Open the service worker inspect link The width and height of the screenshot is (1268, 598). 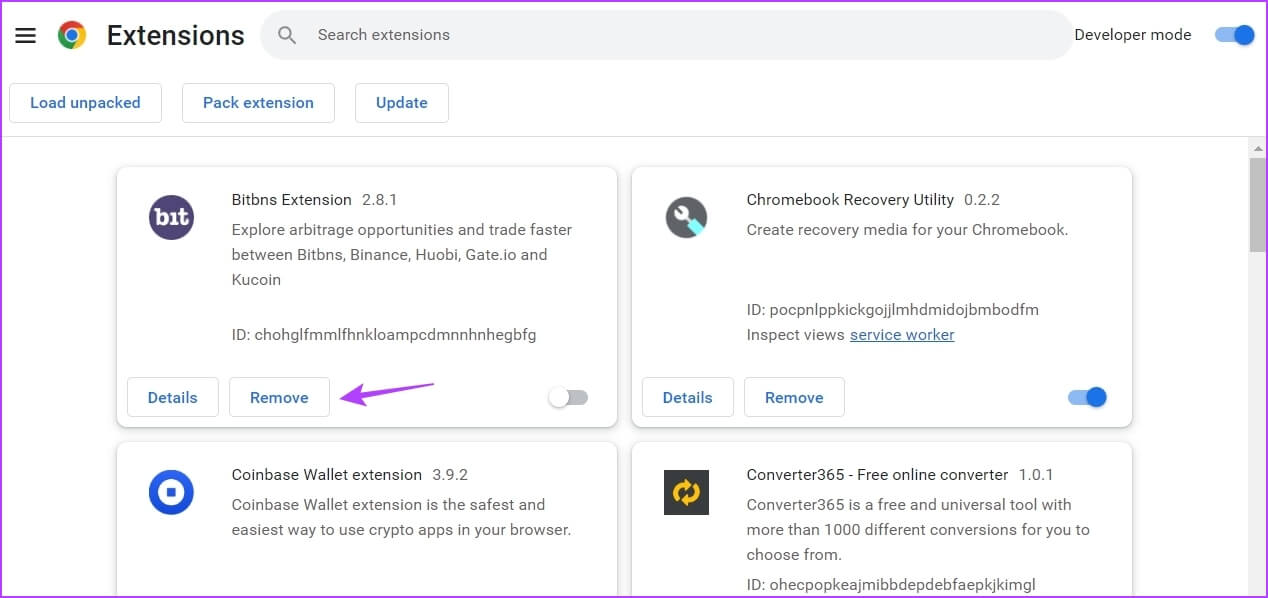(x=902, y=335)
